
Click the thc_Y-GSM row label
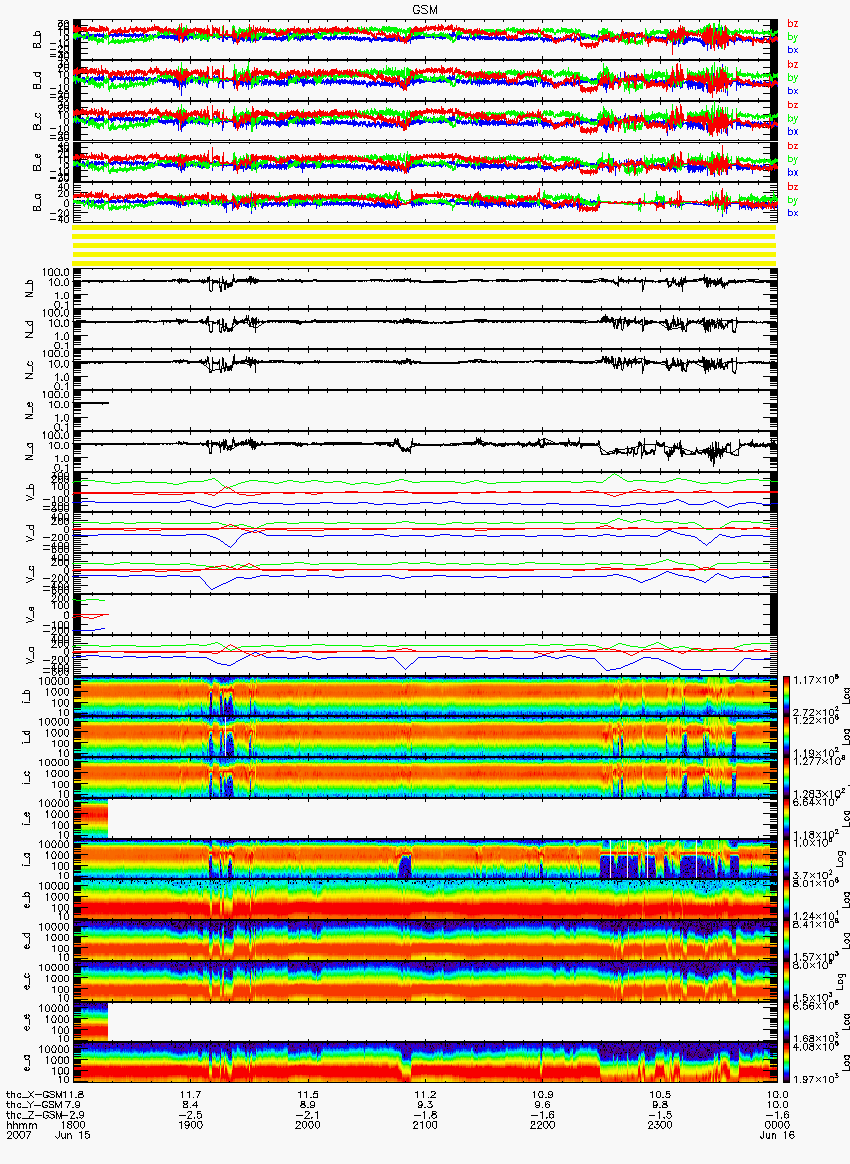click(33, 1105)
